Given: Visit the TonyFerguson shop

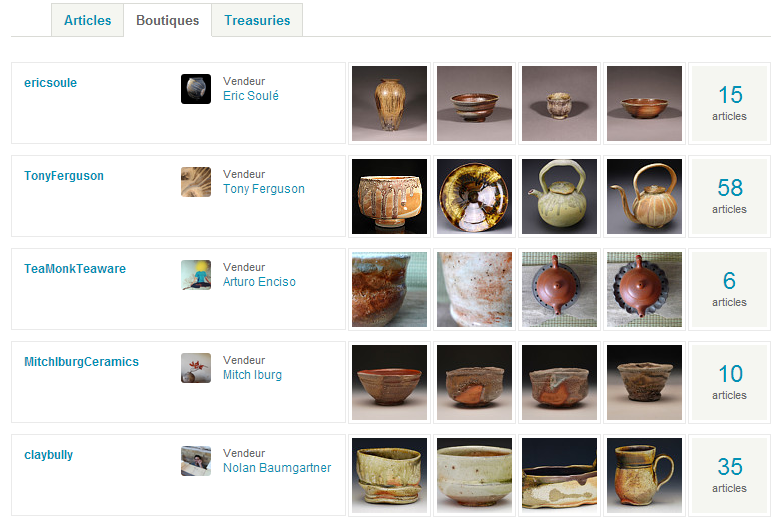Looking at the screenshot, I should pyautogui.click(x=64, y=175).
